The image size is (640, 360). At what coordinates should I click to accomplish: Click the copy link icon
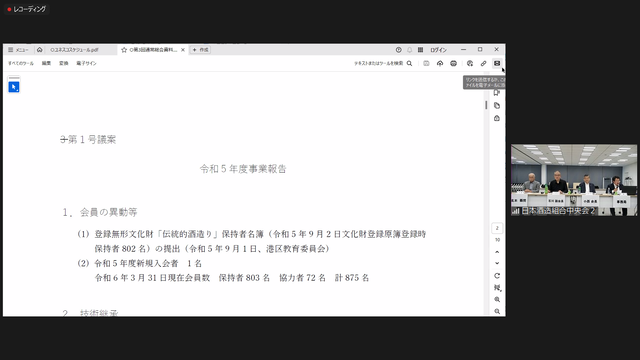click(483, 63)
